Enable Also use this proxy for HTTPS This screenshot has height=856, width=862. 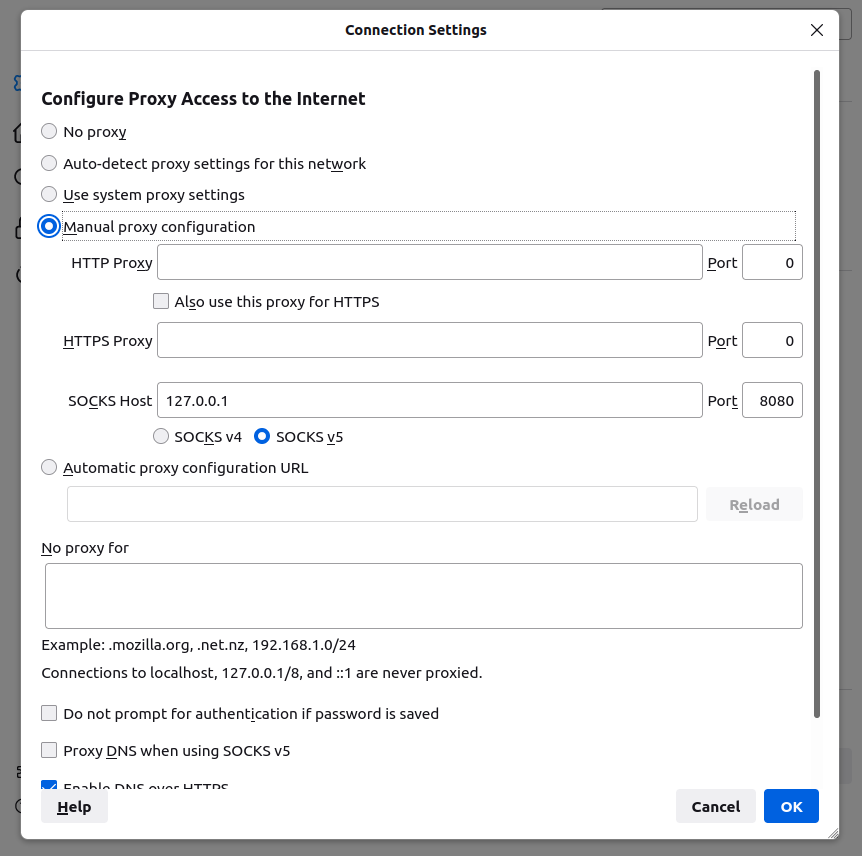(x=161, y=301)
